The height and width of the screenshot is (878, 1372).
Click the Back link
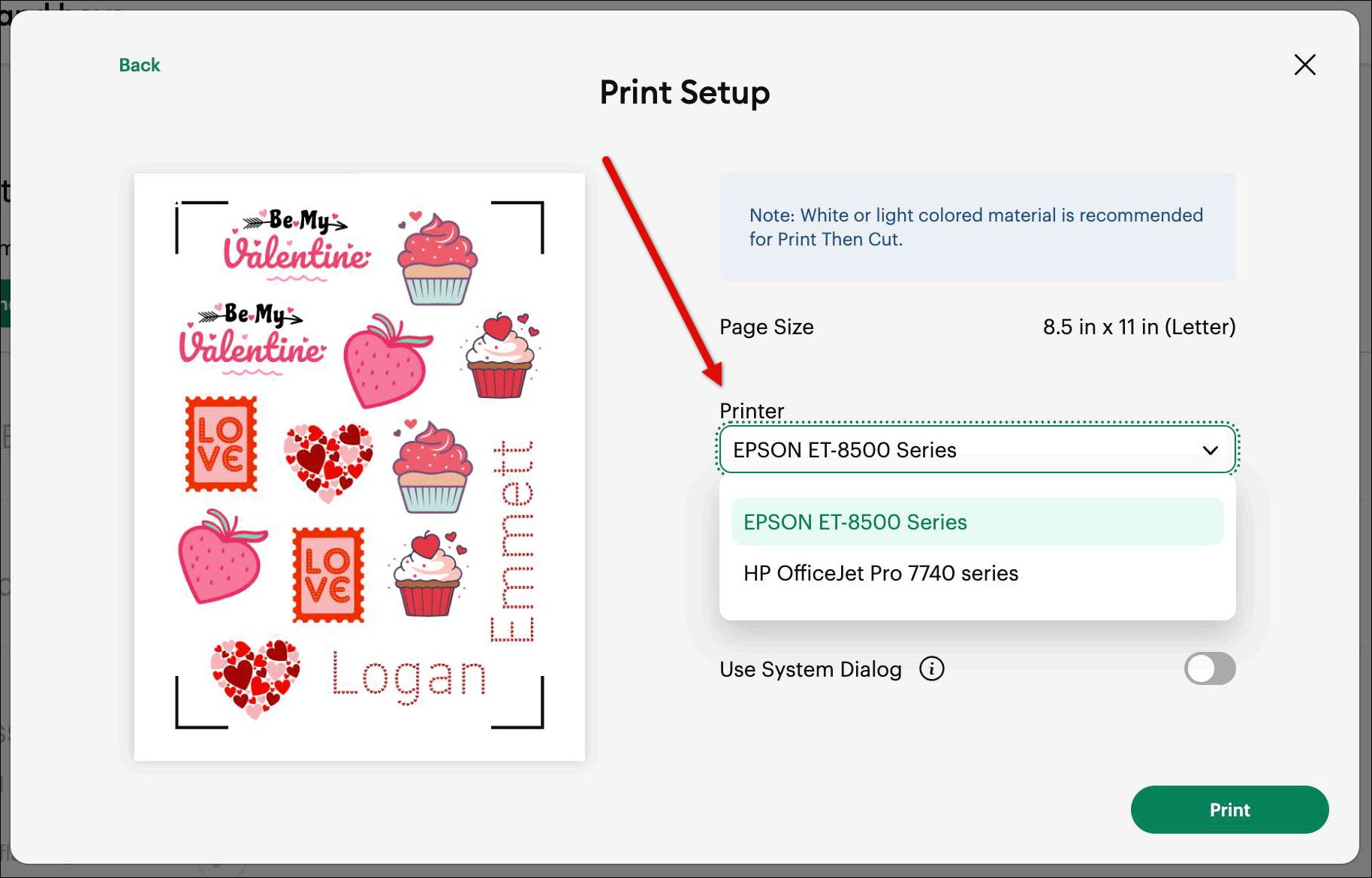tap(139, 65)
